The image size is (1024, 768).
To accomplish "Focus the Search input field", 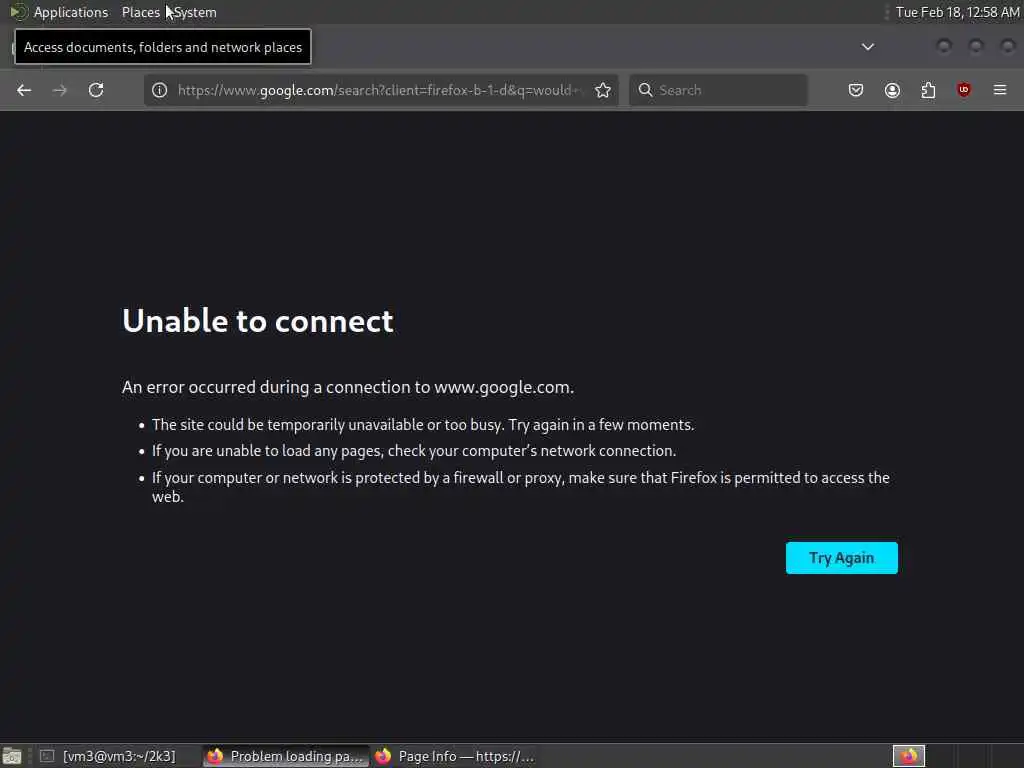I will [718, 90].
